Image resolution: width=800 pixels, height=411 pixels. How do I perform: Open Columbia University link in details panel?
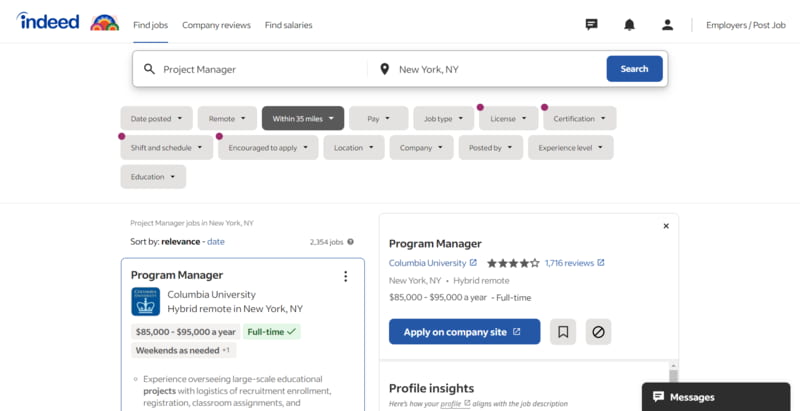428,263
